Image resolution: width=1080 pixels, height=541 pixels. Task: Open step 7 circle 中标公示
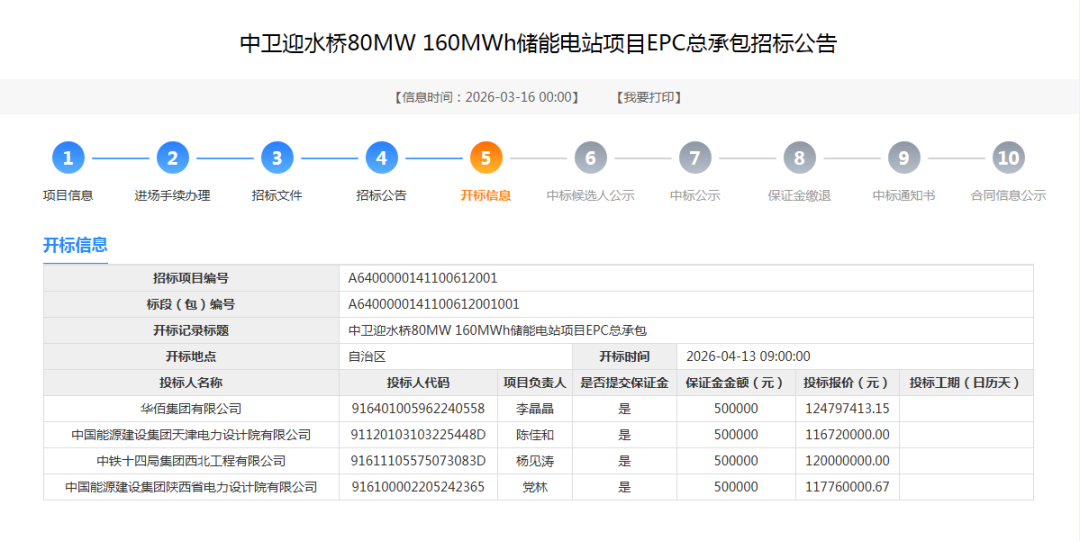coord(695,158)
